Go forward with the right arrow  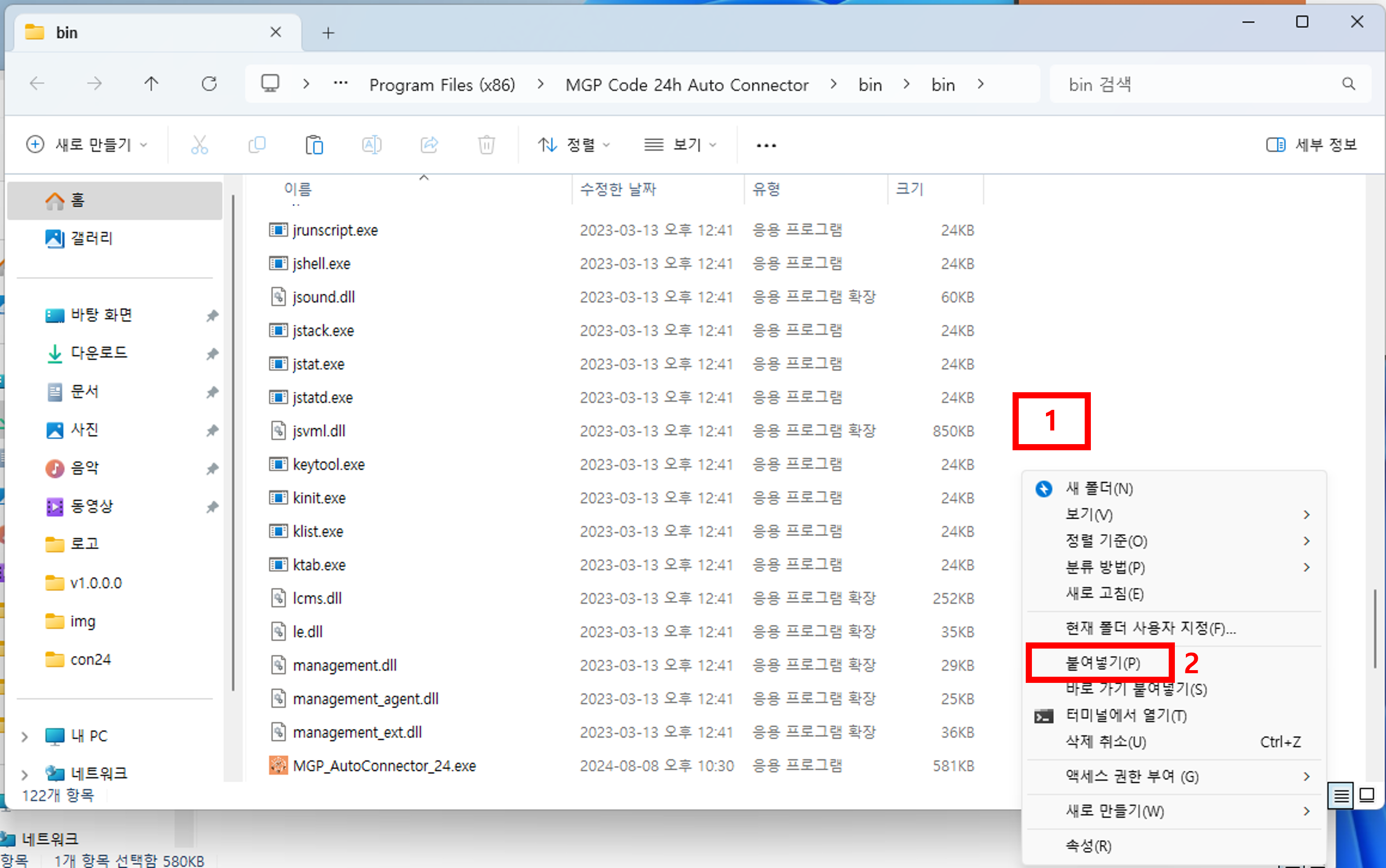tap(95, 84)
